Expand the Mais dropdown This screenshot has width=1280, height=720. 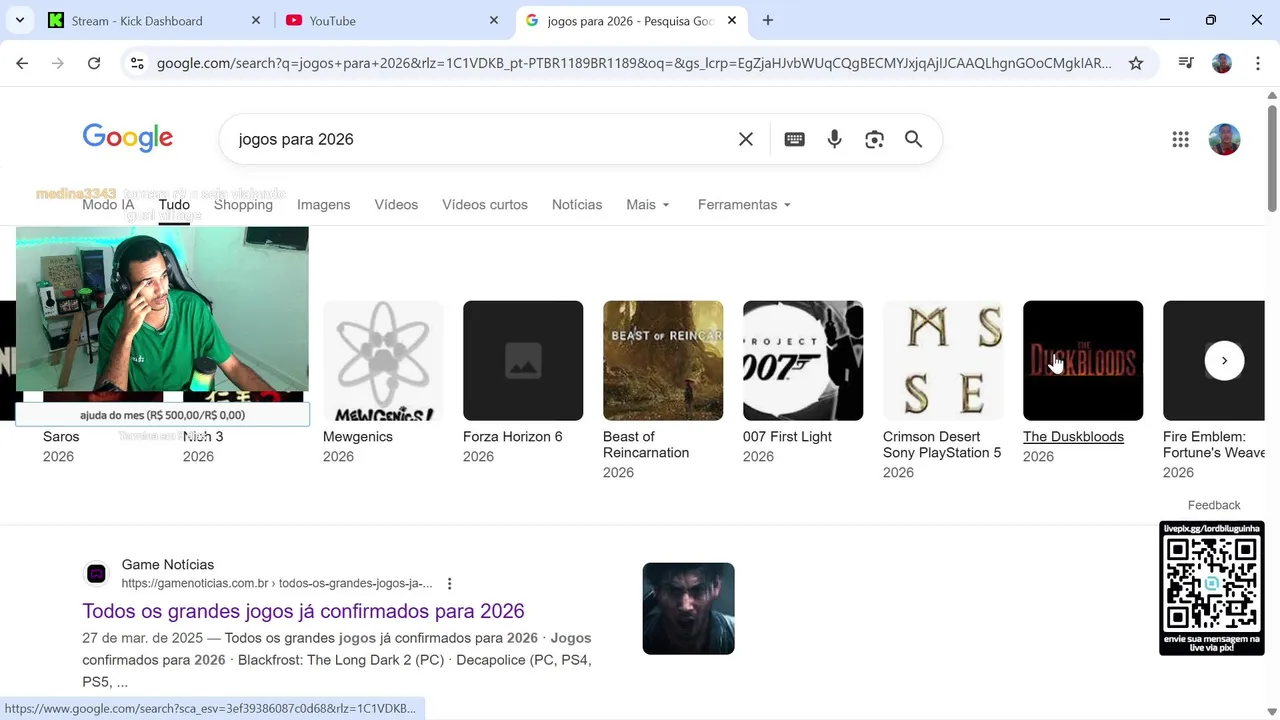pyautogui.click(x=648, y=204)
